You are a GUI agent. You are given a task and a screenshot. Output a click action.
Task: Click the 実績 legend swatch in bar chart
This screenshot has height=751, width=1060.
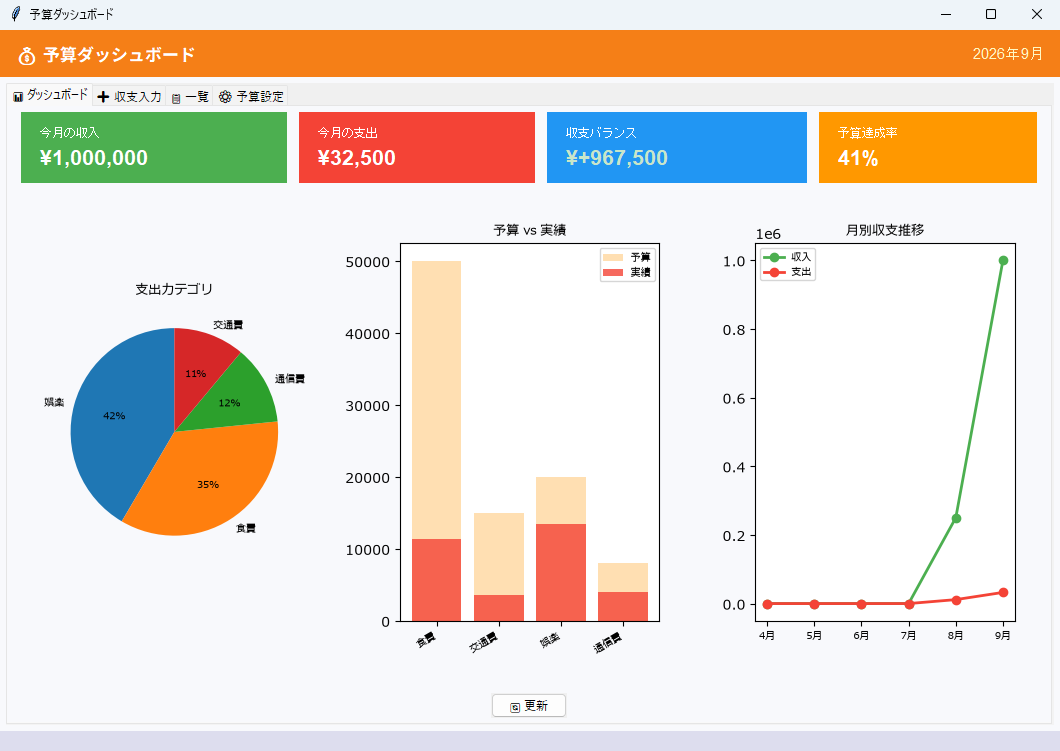[612, 272]
